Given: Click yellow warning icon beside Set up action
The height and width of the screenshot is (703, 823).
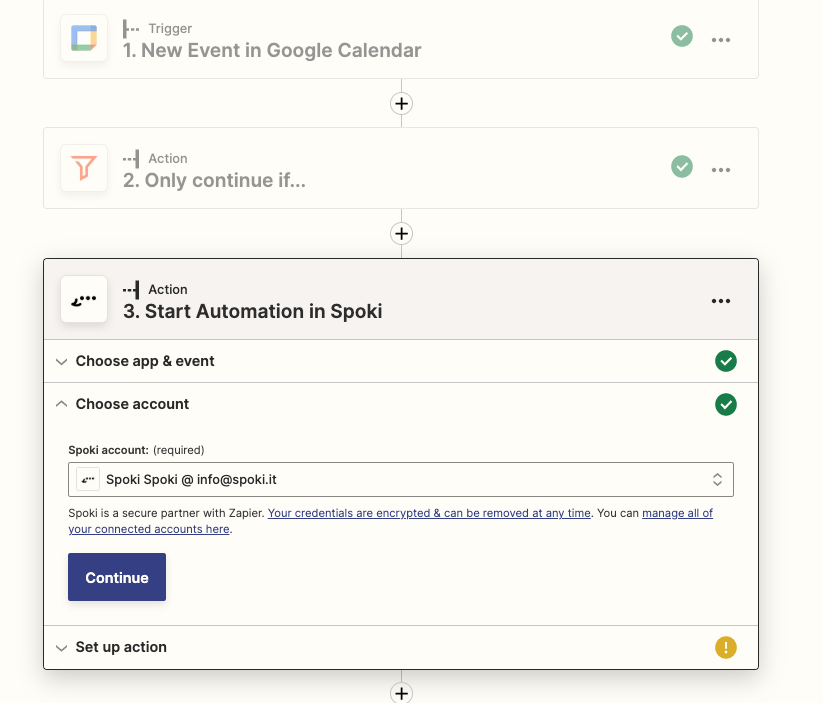Looking at the screenshot, I should pyautogui.click(x=726, y=647).
